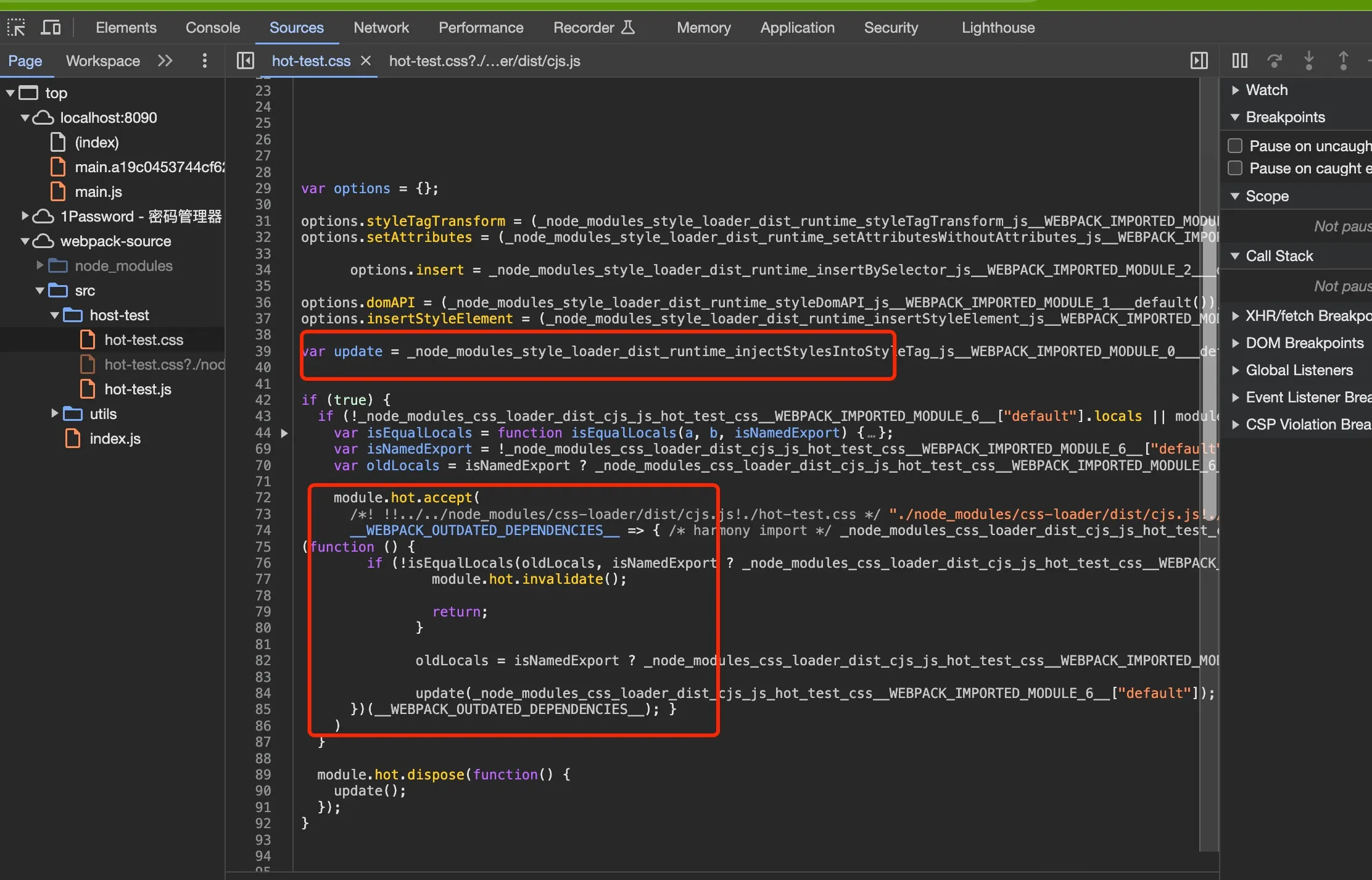Select the (index) file icon
1372x880 pixels.
pos(58,143)
